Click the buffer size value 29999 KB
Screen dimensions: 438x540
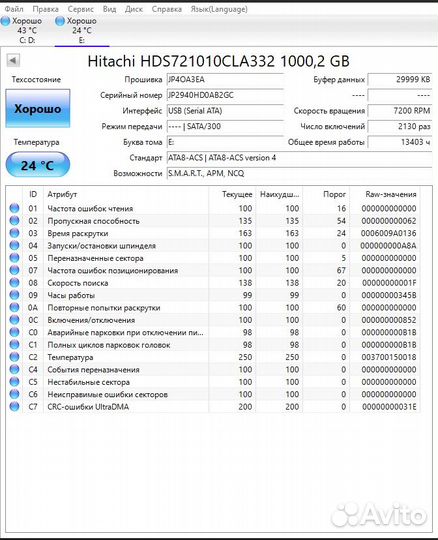point(399,80)
